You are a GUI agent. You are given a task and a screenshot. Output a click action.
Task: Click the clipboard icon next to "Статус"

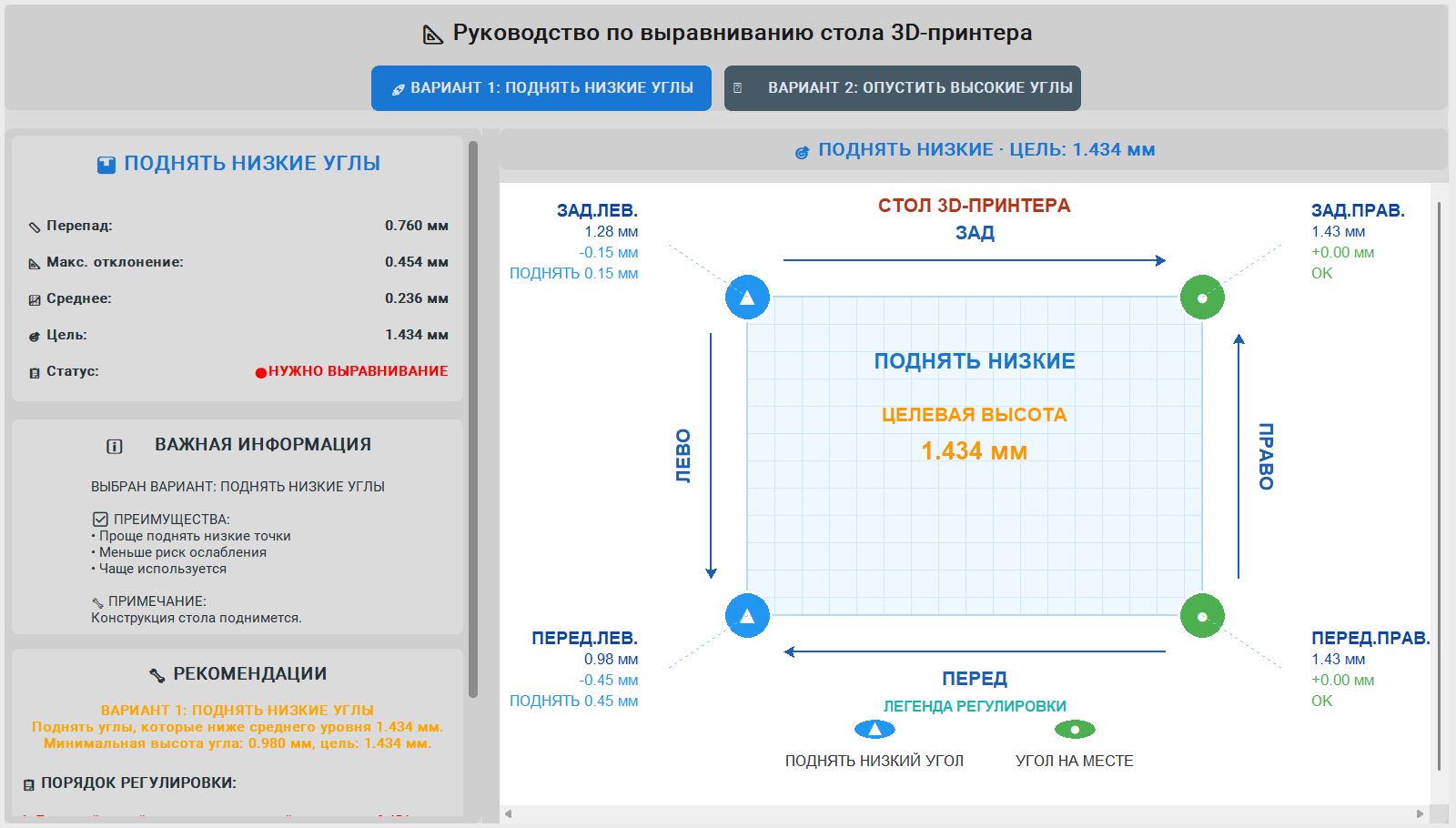pyautogui.click(x=35, y=370)
